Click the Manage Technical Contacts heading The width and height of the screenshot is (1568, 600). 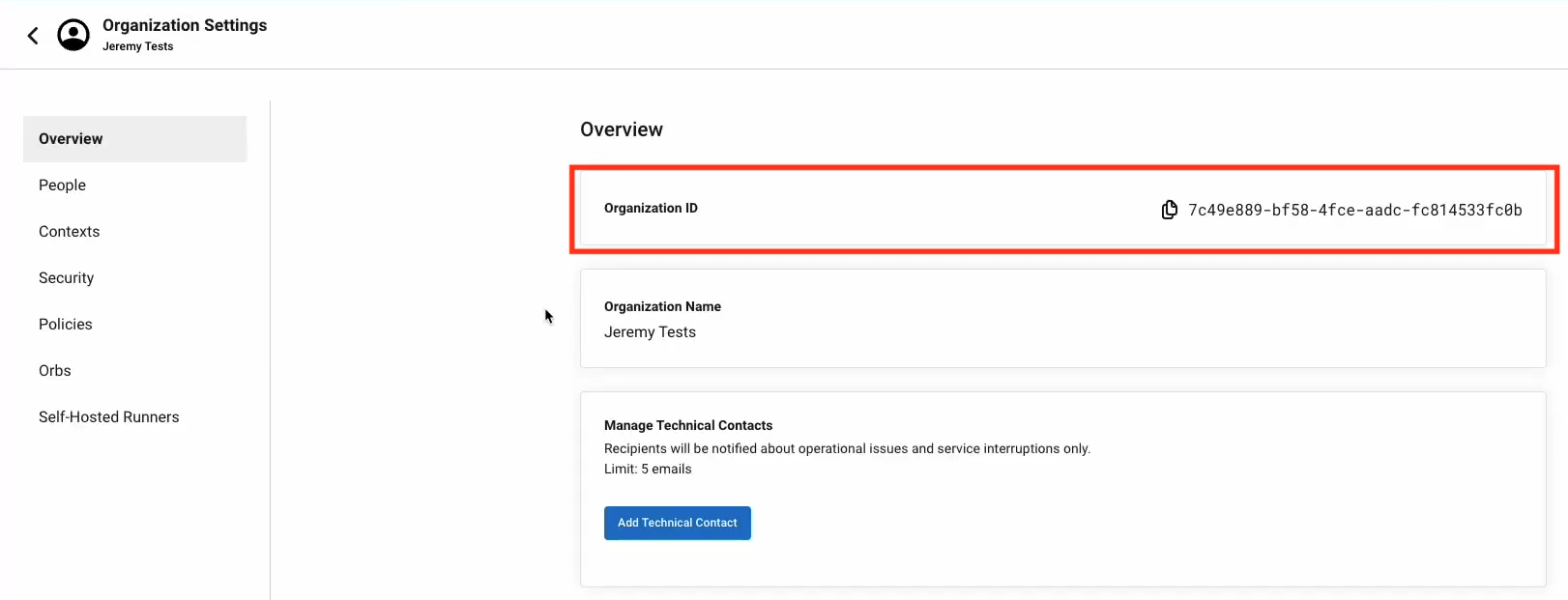pyautogui.click(x=688, y=425)
